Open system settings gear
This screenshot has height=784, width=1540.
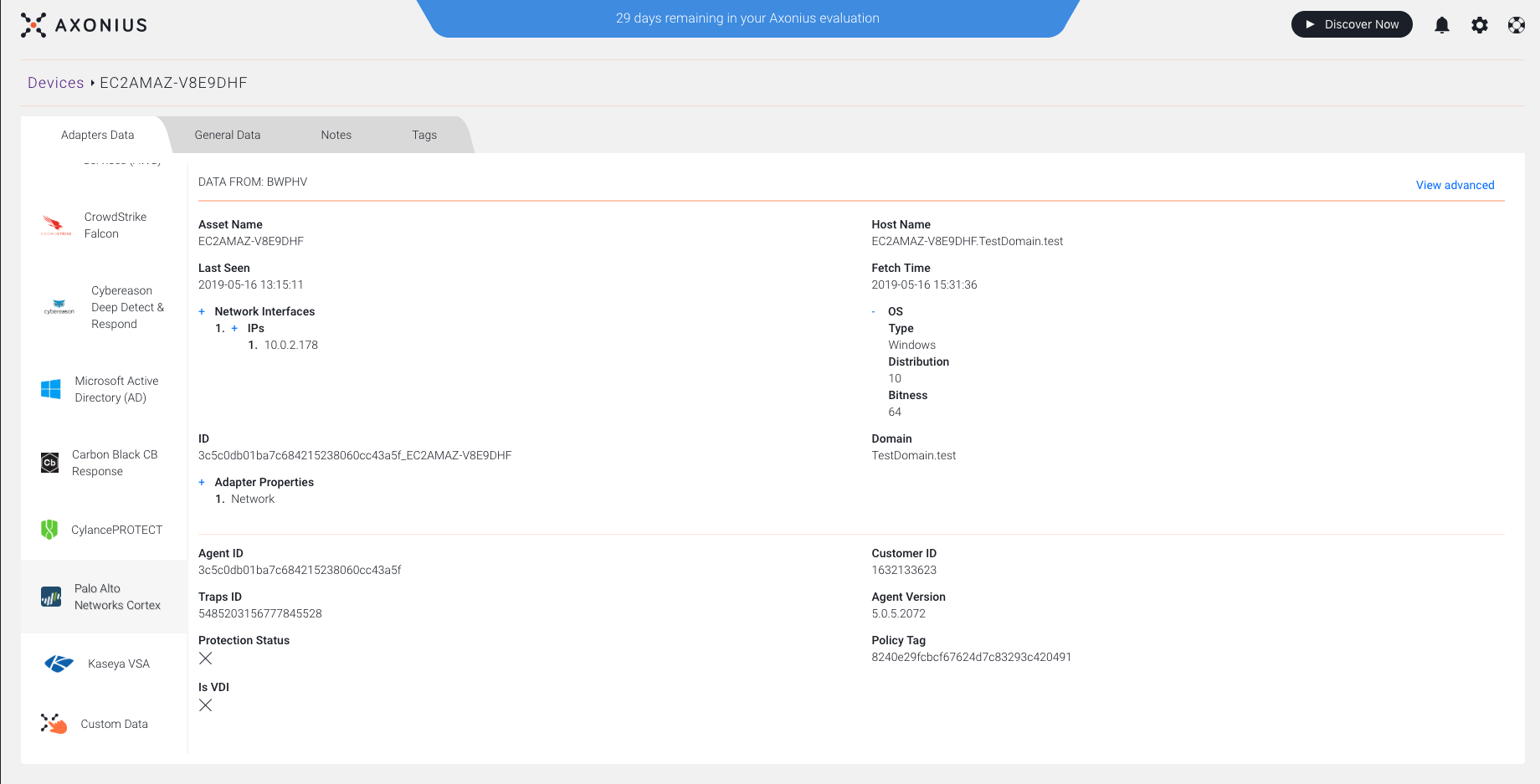coord(1480,25)
